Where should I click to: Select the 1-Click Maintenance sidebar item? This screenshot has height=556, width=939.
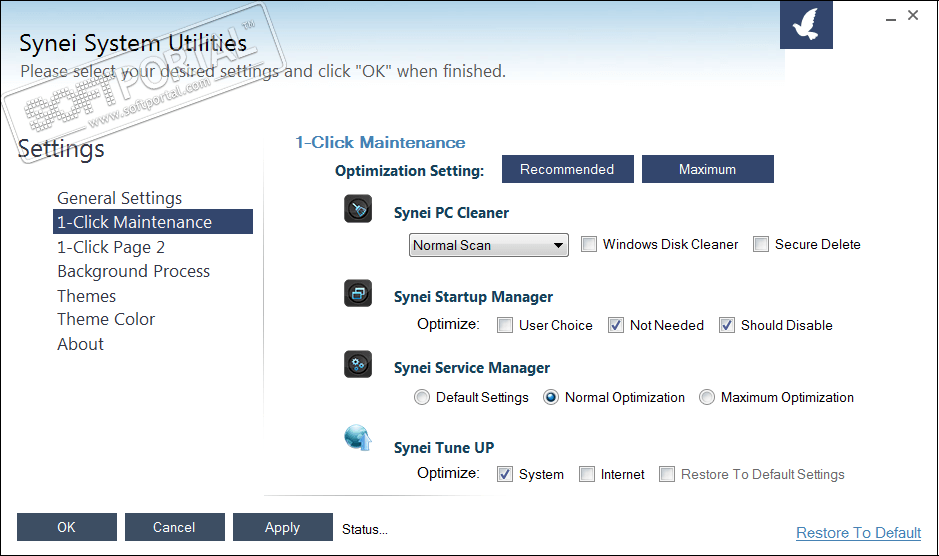tap(153, 222)
